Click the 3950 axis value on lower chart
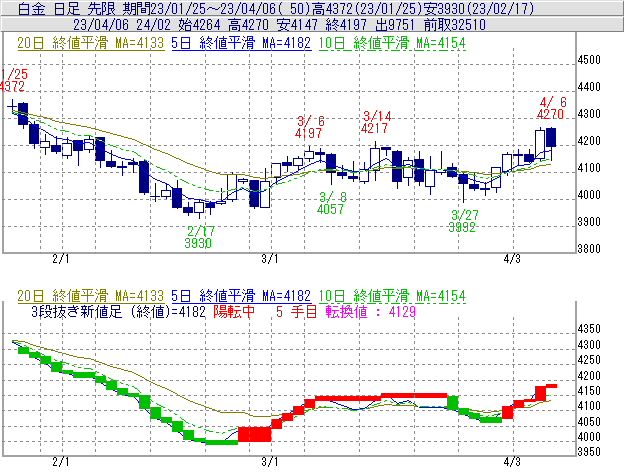Image resolution: width=624 pixels, height=475 pixels. [x=589, y=452]
